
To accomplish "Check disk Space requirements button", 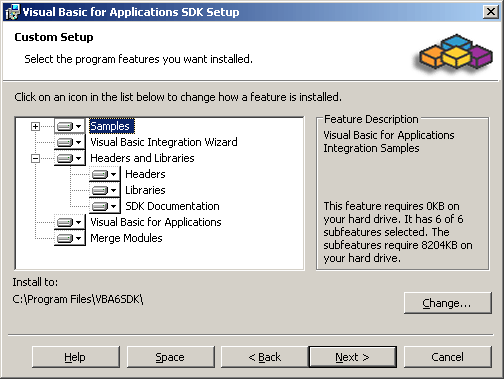I will click(x=170, y=357).
